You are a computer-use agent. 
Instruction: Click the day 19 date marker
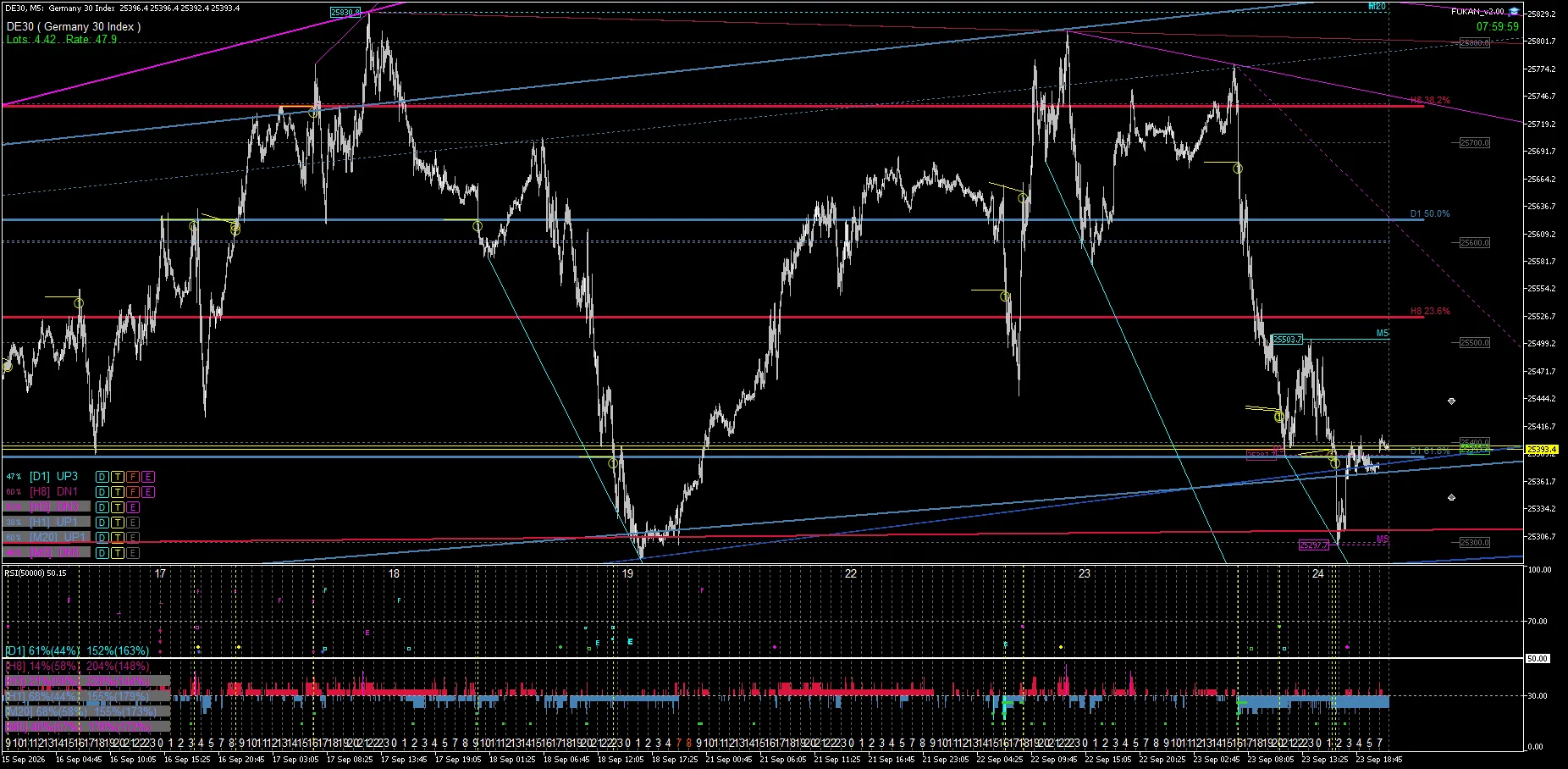pyautogui.click(x=627, y=573)
